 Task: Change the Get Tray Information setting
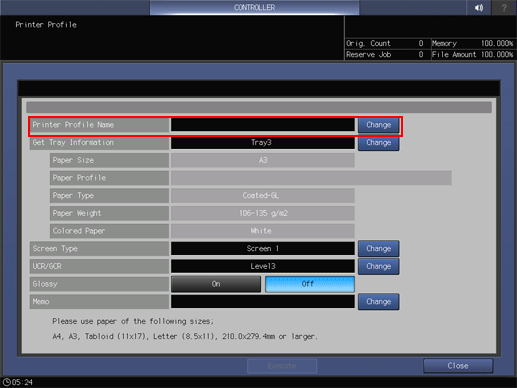pyautogui.click(x=378, y=143)
